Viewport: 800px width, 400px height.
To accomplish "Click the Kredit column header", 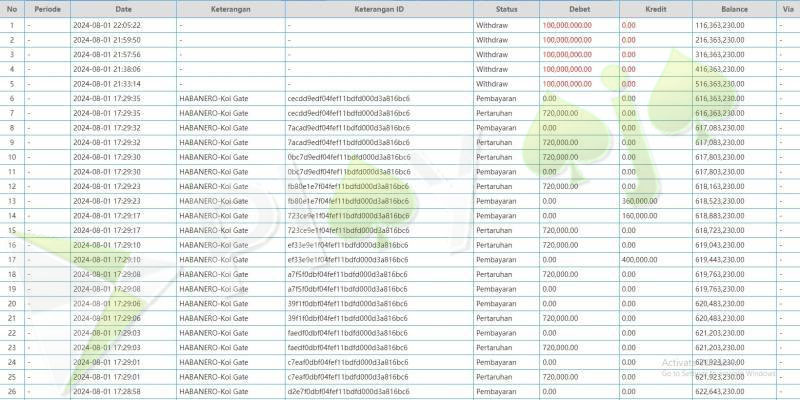I will (655, 8).
